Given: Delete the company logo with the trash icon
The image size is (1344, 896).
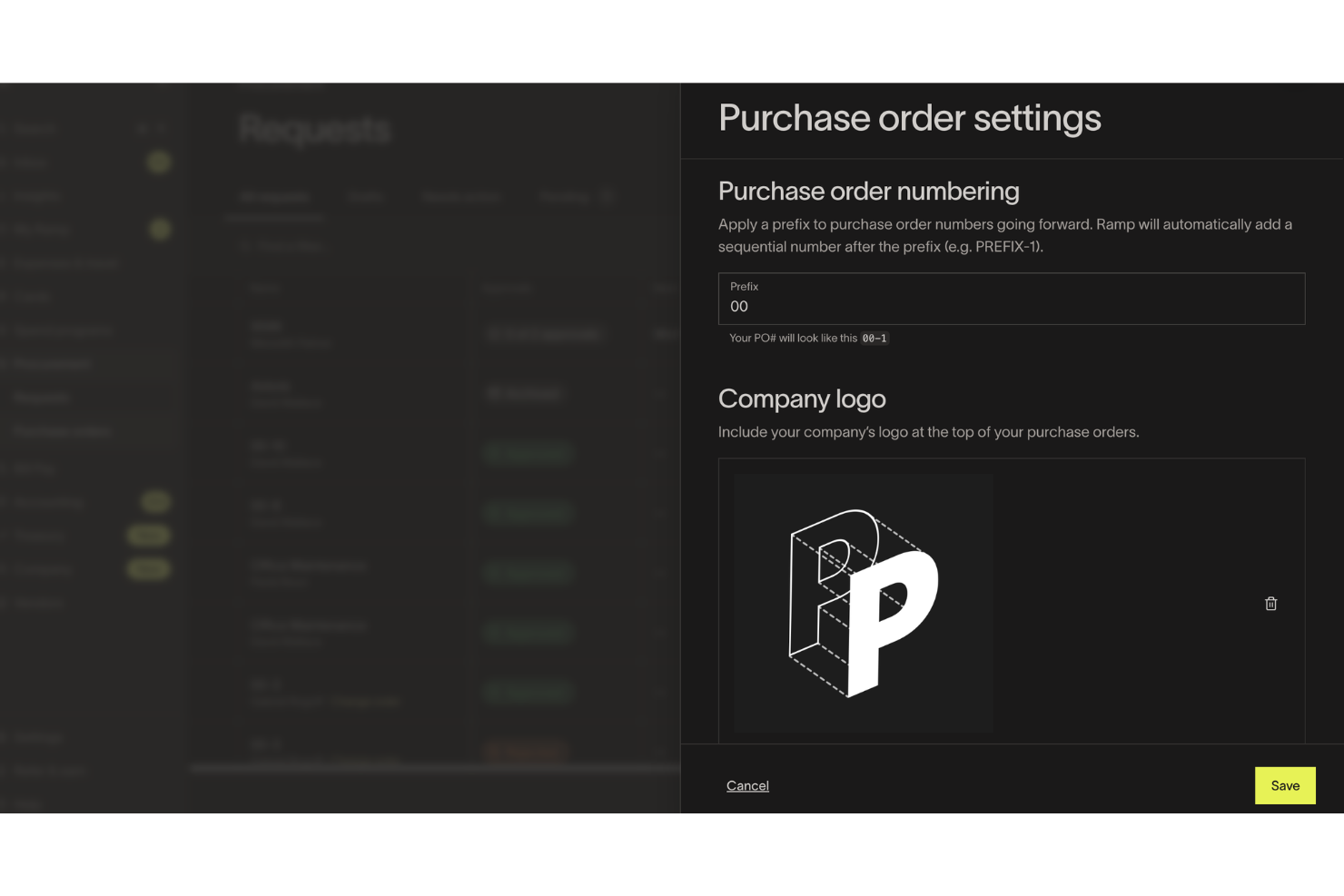Looking at the screenshot, I should pos(1270,604).
